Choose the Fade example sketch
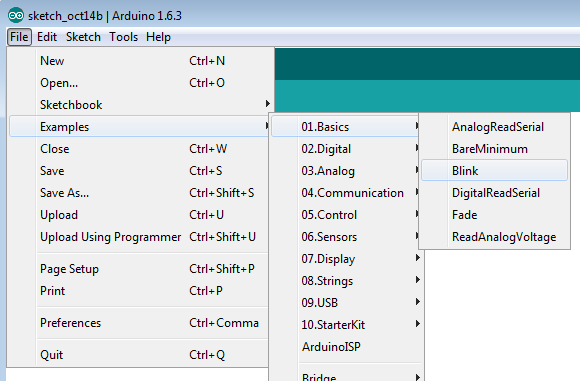580x381 pixels. tap(494, 215)
